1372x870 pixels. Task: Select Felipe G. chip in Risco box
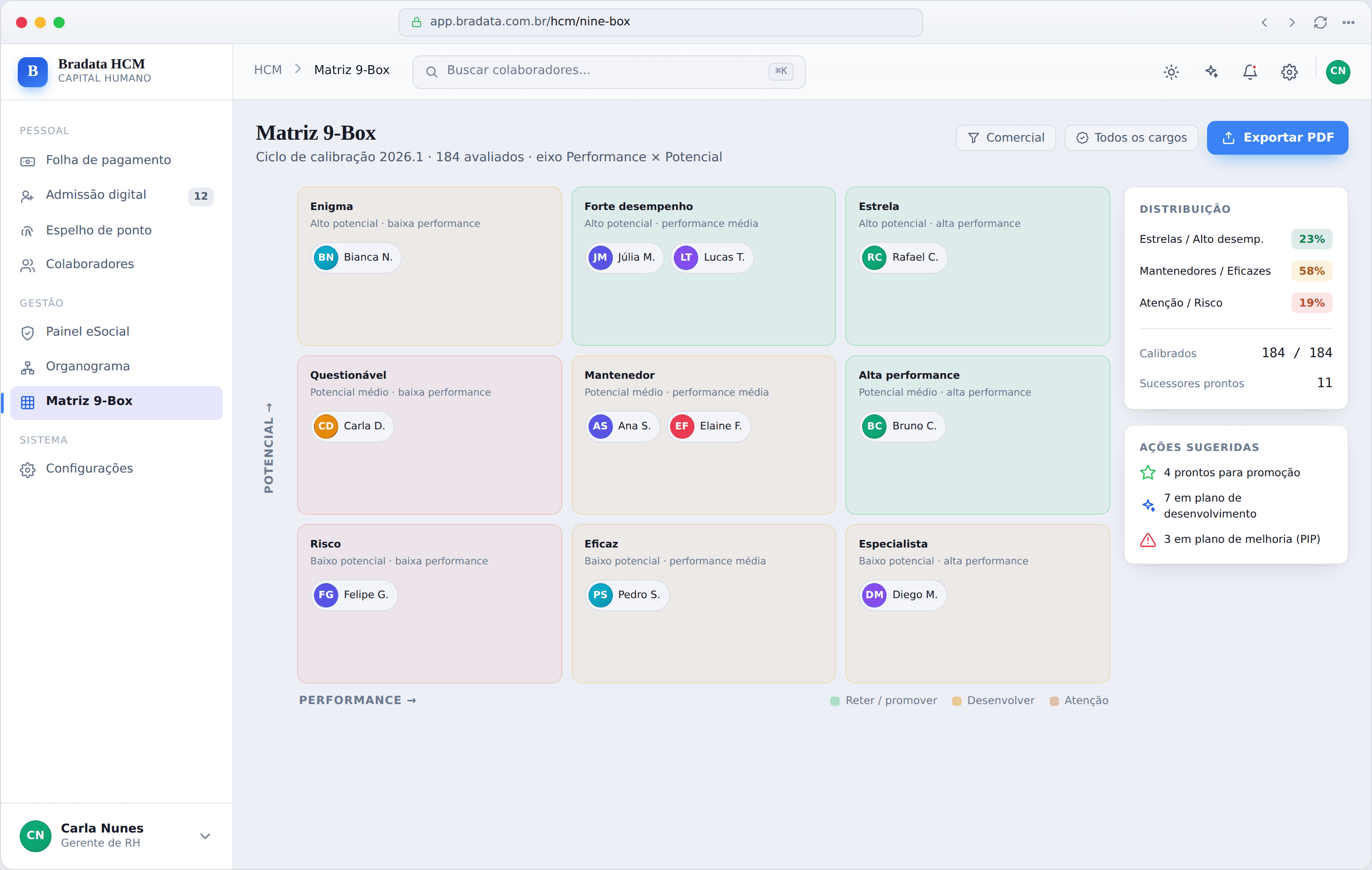(354, 595)
